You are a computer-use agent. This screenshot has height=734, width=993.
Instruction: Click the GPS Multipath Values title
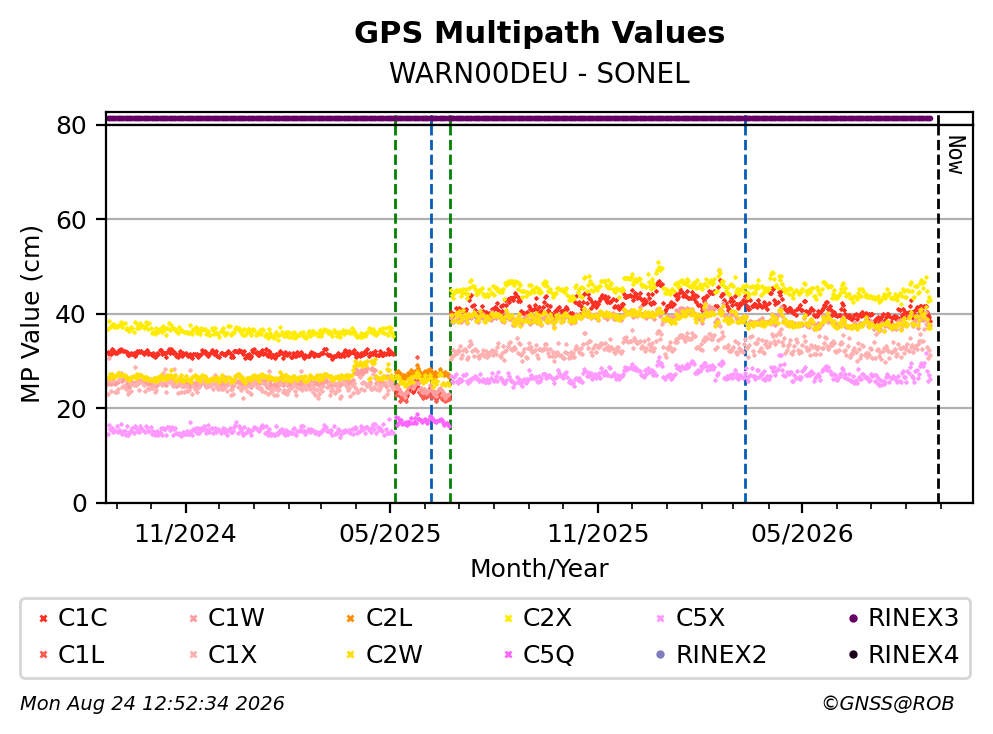click(x=539, y=33)
